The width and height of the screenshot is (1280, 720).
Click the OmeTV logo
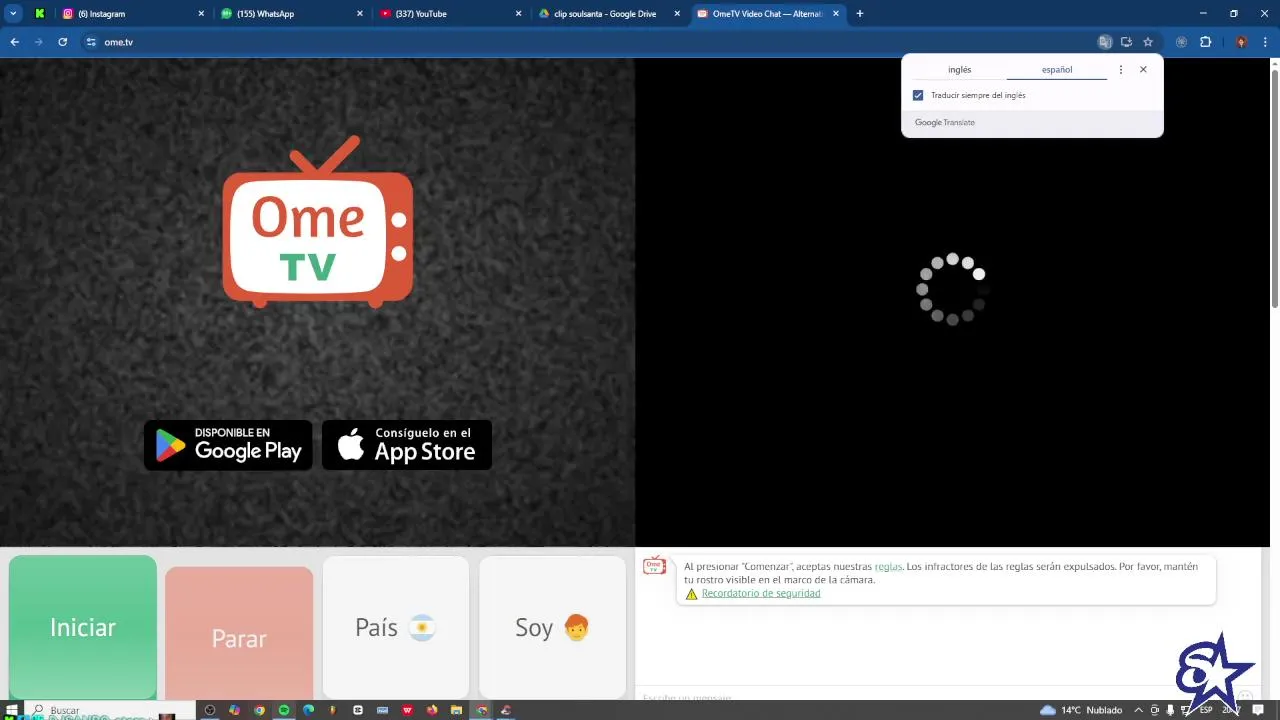[x=317, y=221]
